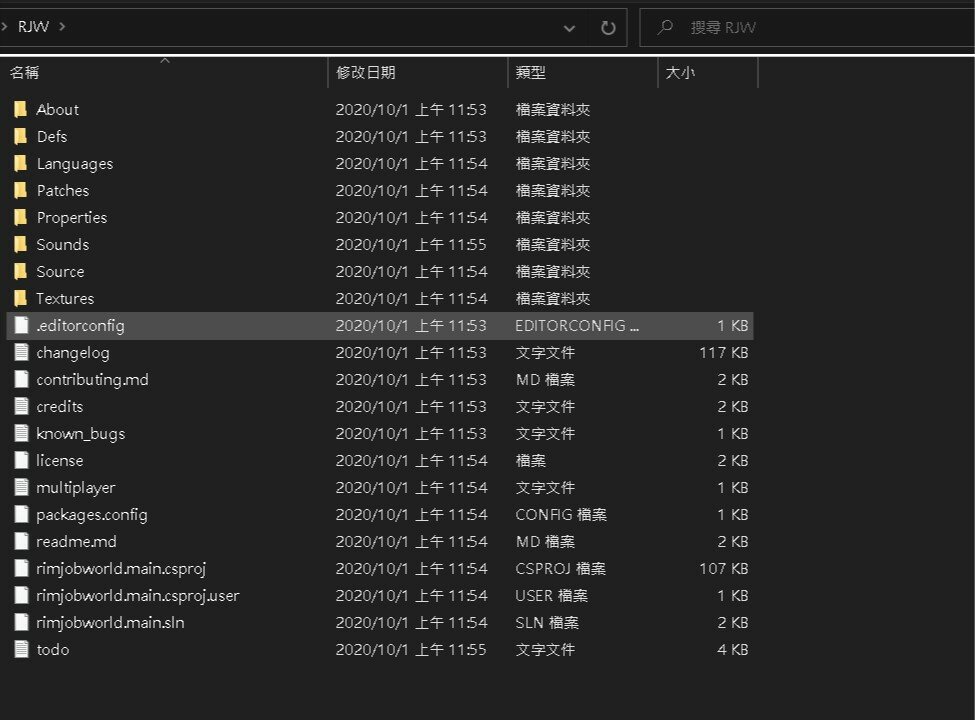Select the readme.md file name
This screenshot has height=720, width=975.
tap(76, 542)
